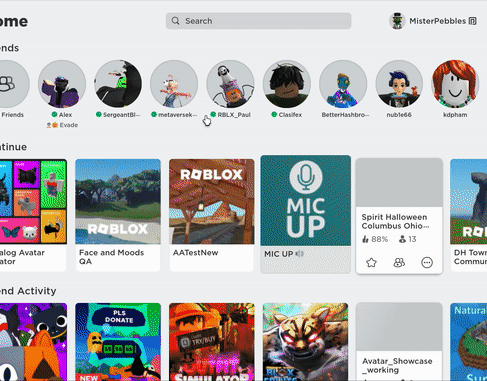Open Alex's friend avatar

(x=62, y=84)
